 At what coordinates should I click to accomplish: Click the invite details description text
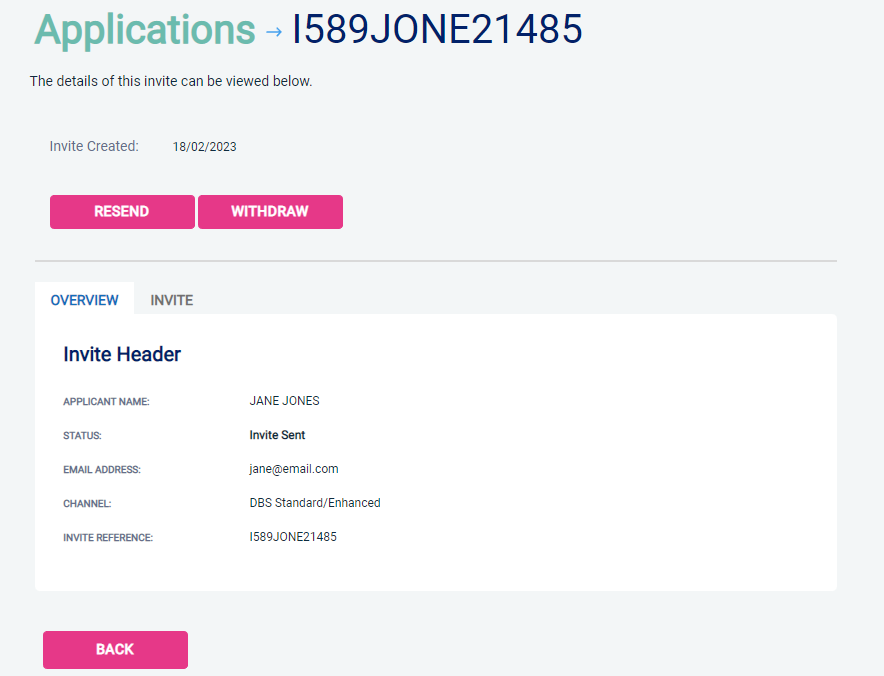pyautogui.click(x=171, y=81)
